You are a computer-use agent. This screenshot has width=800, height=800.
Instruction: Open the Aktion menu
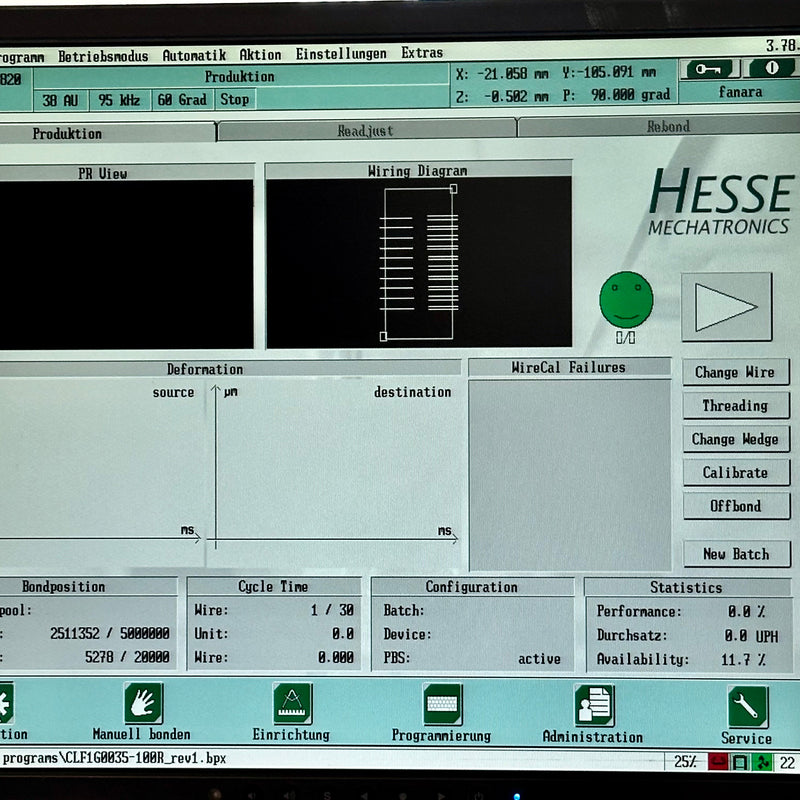click(x=260, y=54)
